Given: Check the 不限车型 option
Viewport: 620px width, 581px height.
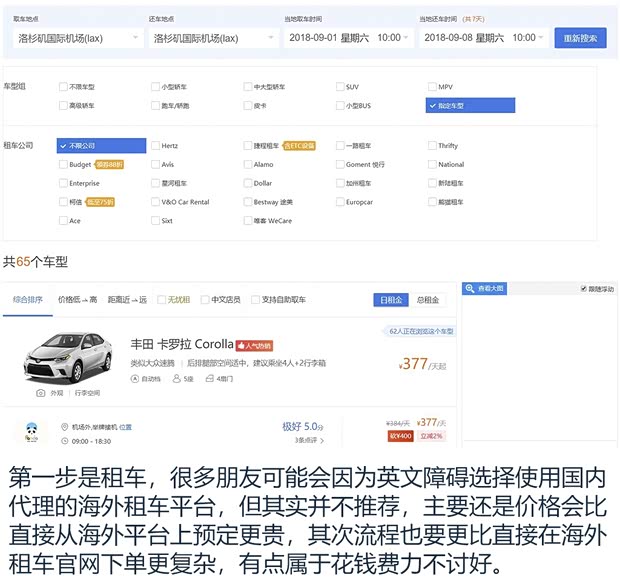Looking at the screenshot, I should tap(63, 87).
